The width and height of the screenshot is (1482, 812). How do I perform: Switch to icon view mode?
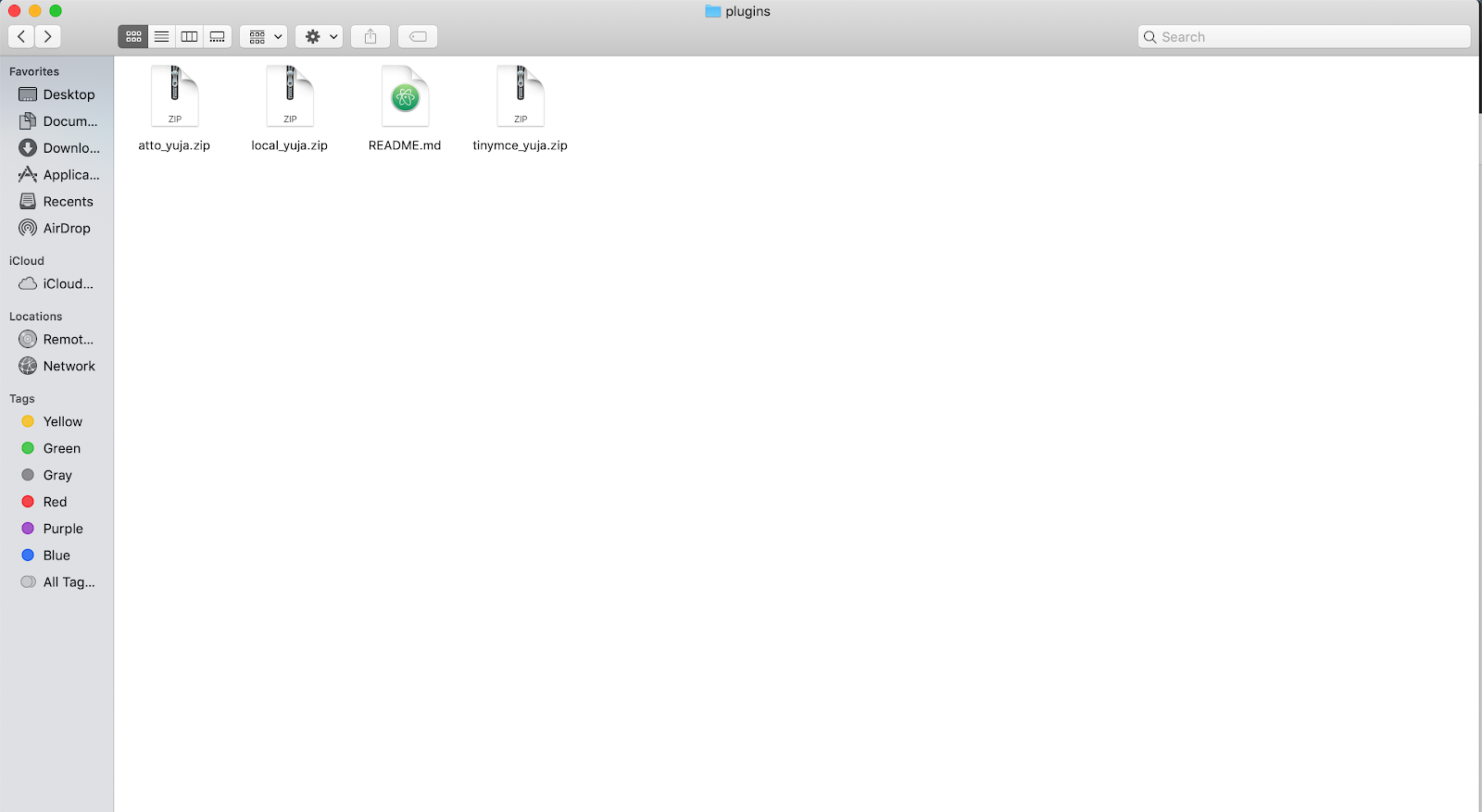133,37
